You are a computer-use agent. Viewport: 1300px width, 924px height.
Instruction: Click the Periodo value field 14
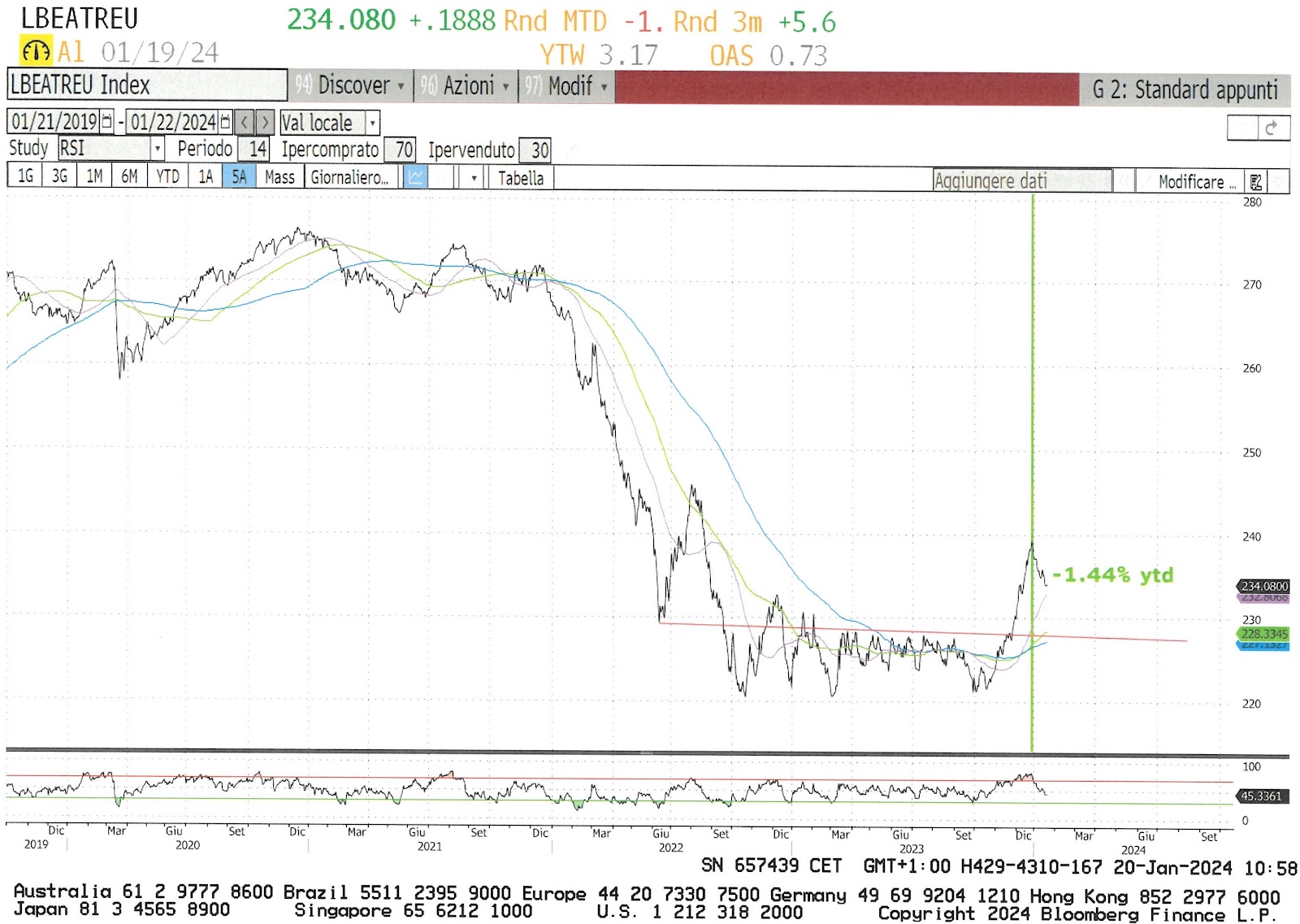253,149
